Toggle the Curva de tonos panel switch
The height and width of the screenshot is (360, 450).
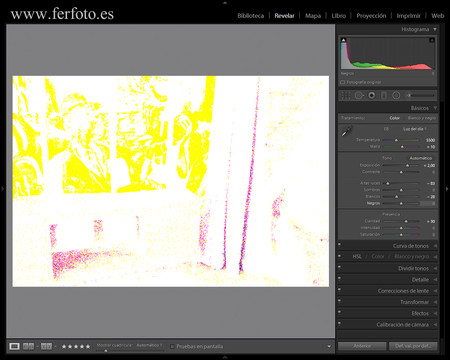point(339,245)
